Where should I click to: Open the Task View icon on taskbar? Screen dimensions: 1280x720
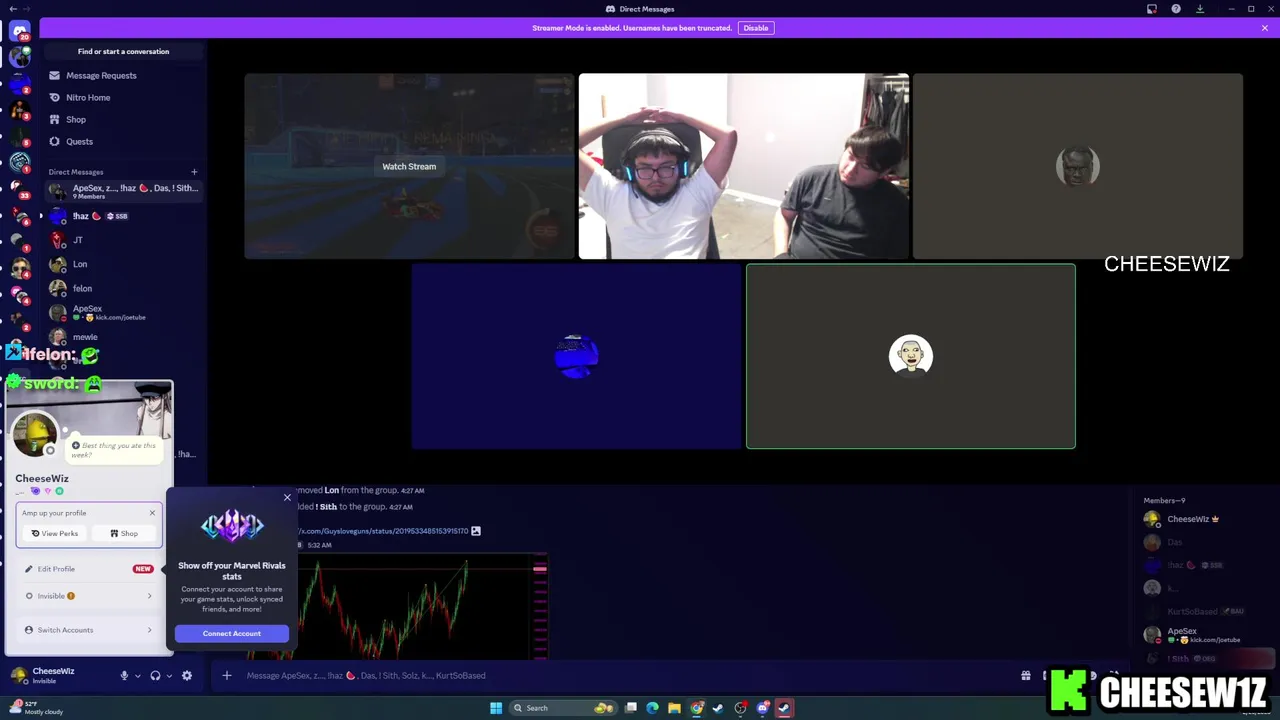[x=631, y=708]
